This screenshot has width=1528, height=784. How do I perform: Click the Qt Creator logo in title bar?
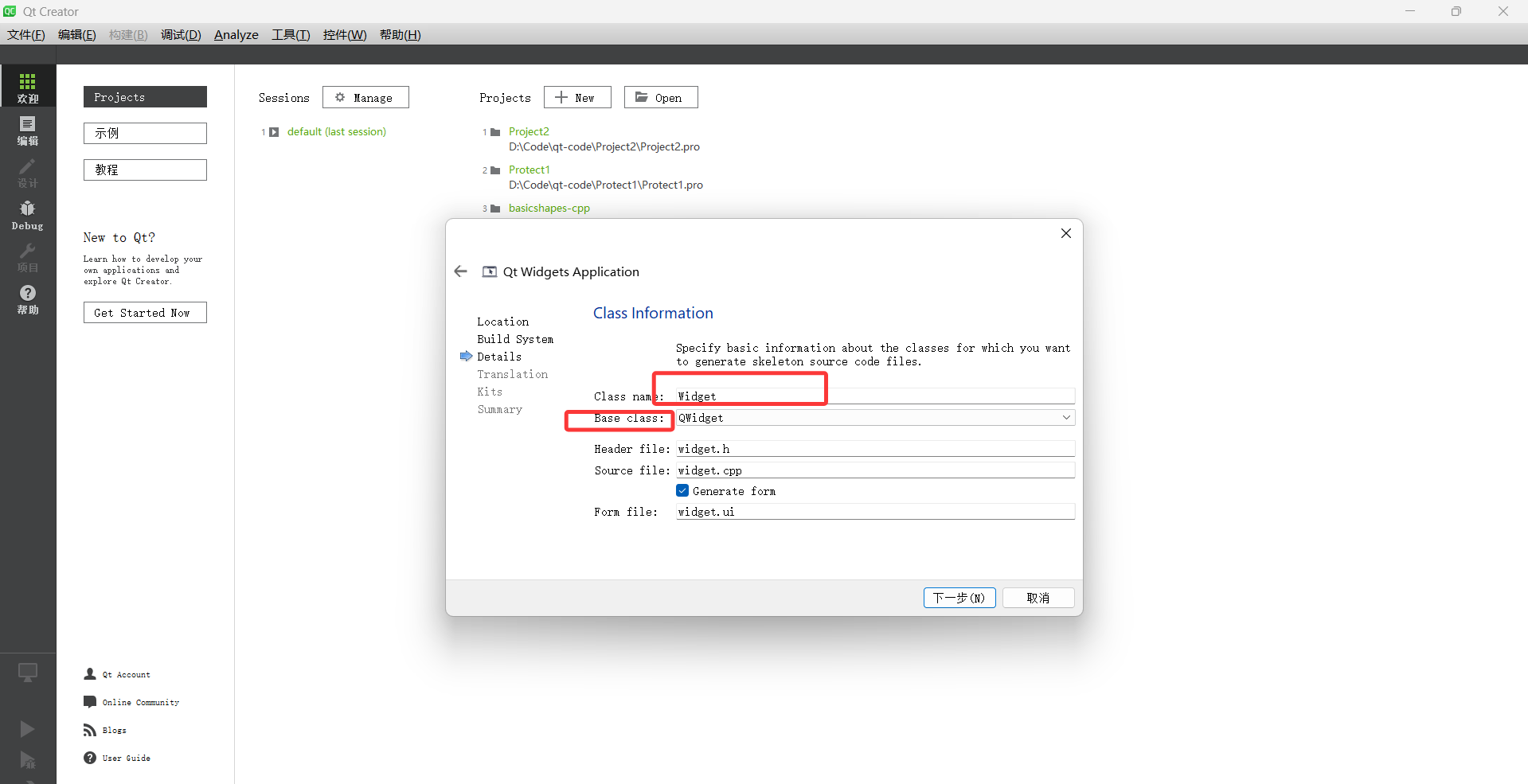click(x=10, y=11)
